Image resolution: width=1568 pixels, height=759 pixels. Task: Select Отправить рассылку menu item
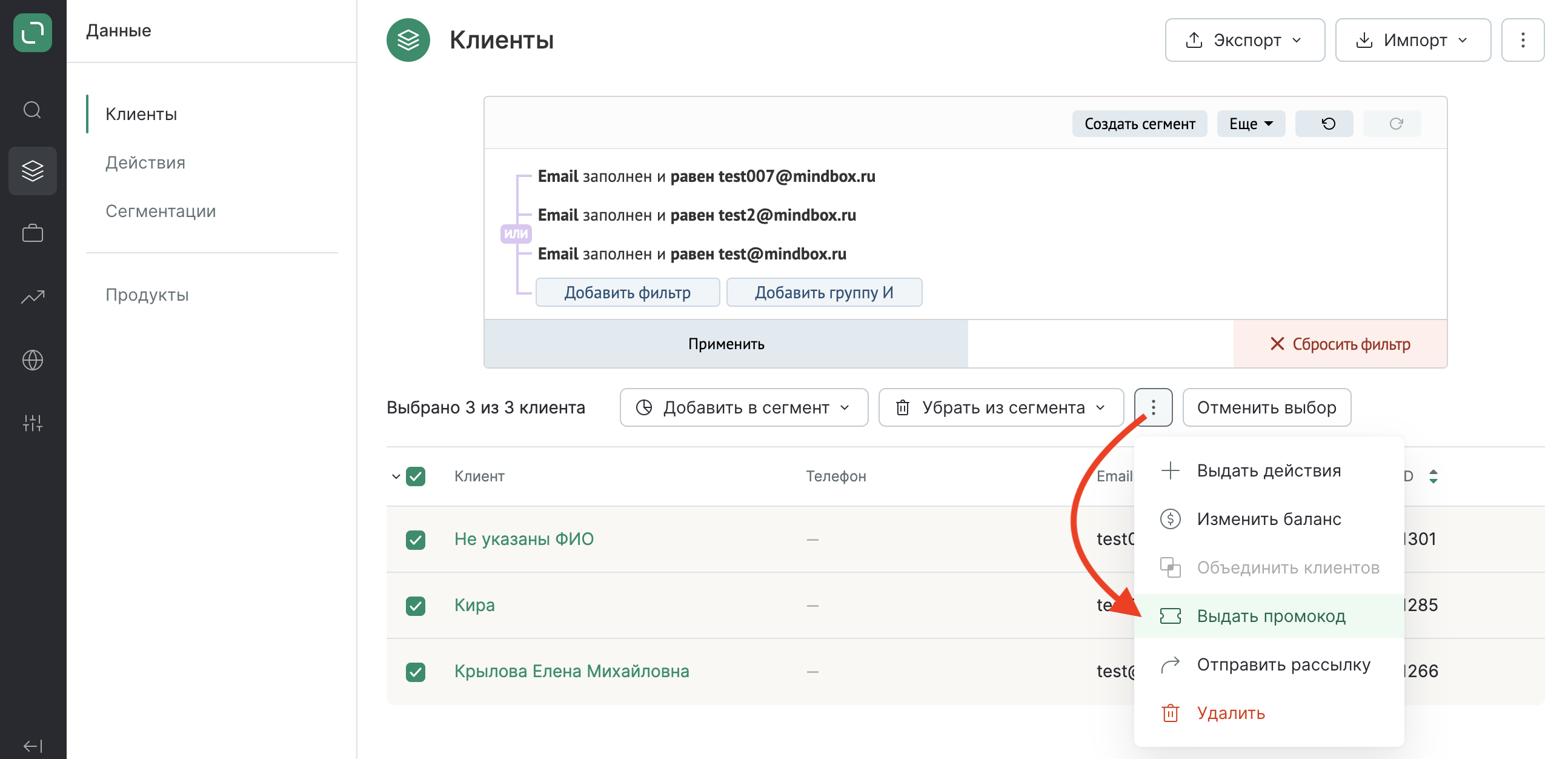(1269, 664)
